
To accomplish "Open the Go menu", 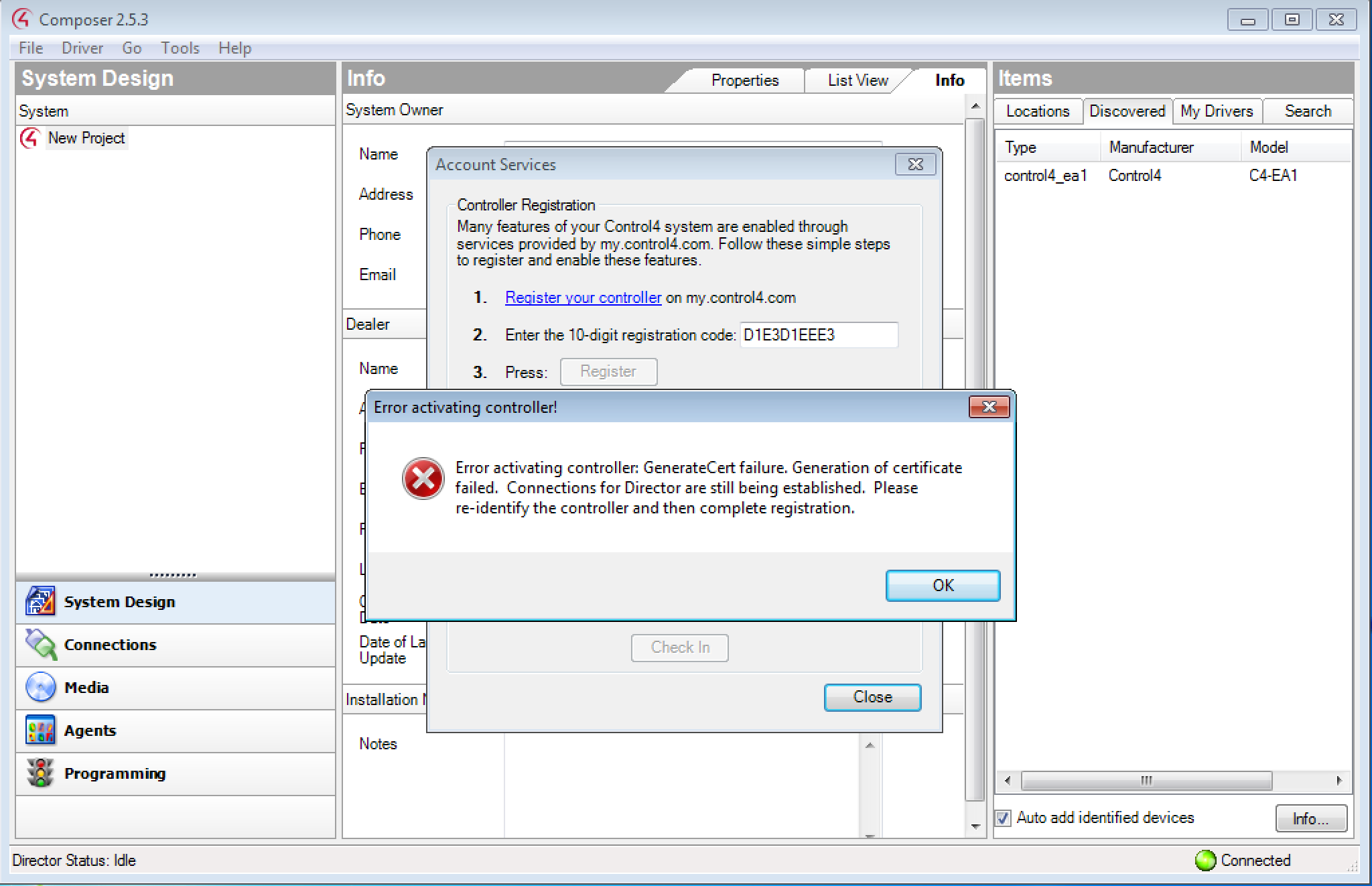I will click(131, 48).
